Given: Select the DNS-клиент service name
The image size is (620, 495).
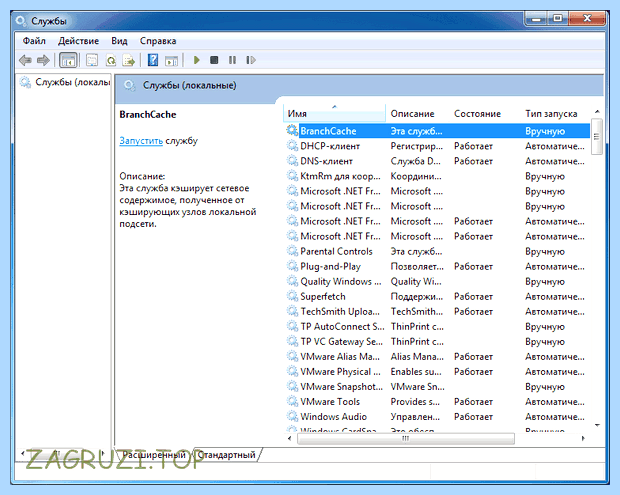Looking at the screenshot, I should coord(326,161).
